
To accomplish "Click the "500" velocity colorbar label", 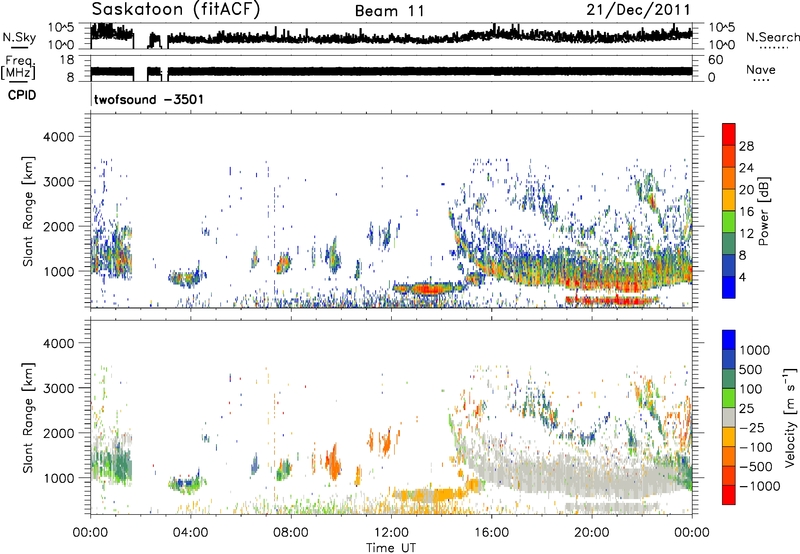I will pos(750,369).
